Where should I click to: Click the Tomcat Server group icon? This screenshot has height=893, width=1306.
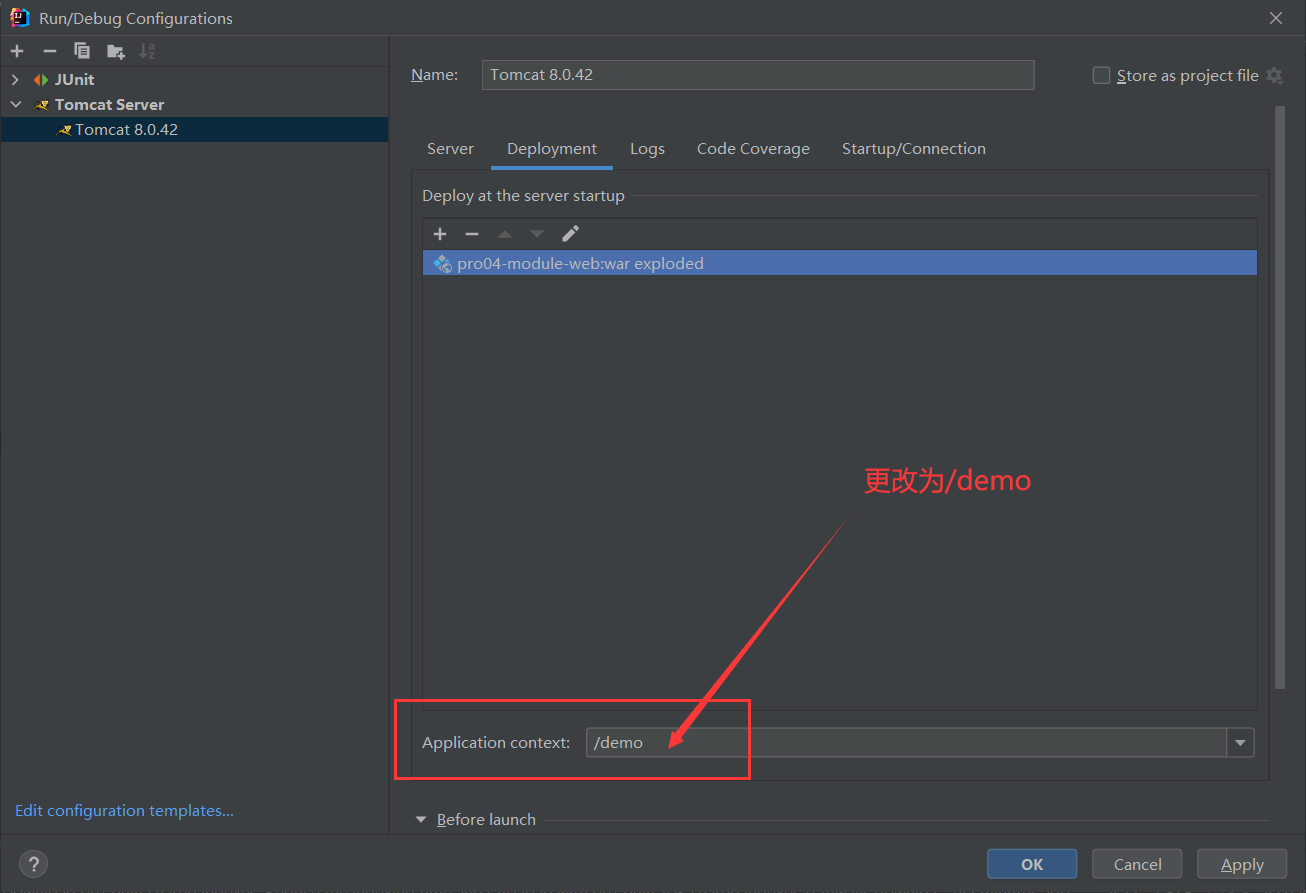[41, 105]
